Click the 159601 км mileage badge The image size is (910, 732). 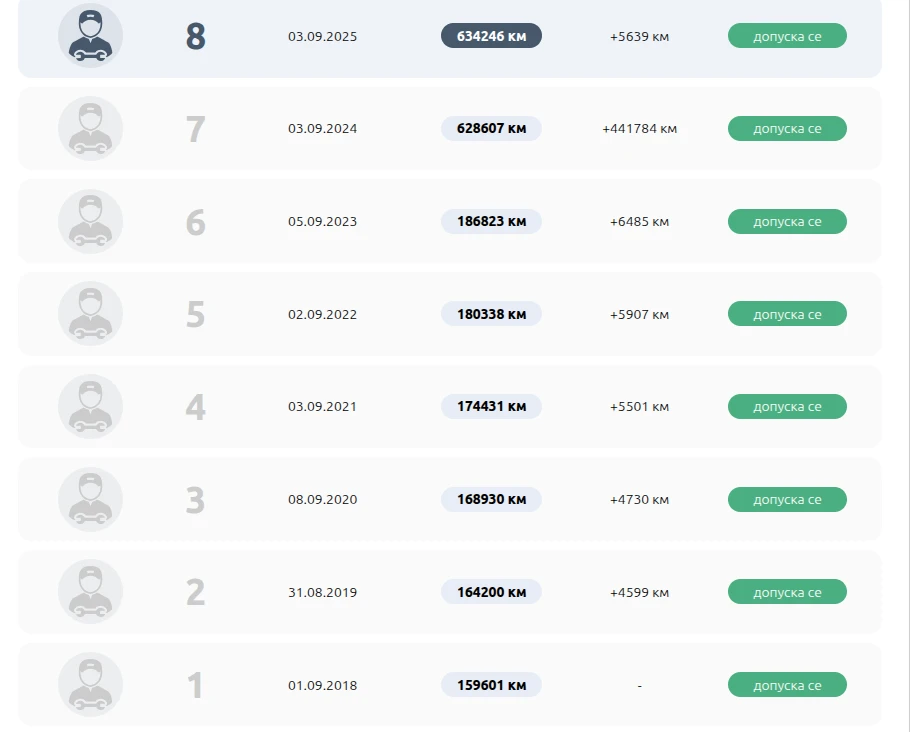click(492, 685)
